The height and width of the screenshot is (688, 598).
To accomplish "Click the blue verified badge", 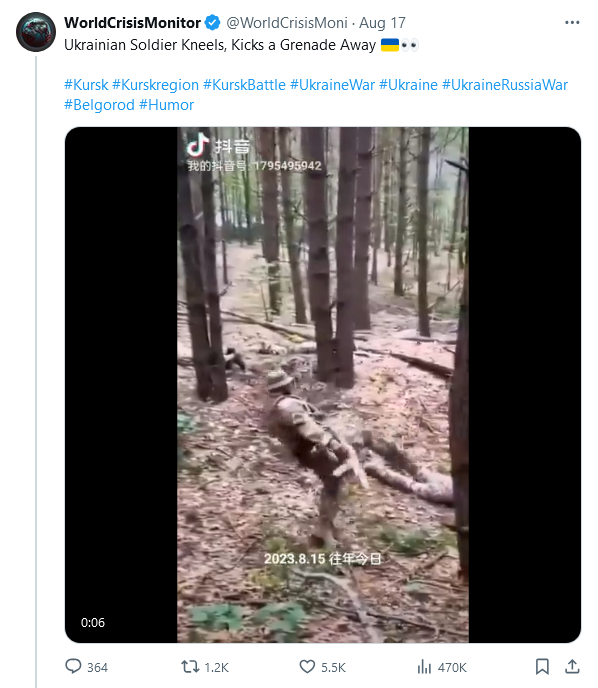I will click(x=213, y=23).
